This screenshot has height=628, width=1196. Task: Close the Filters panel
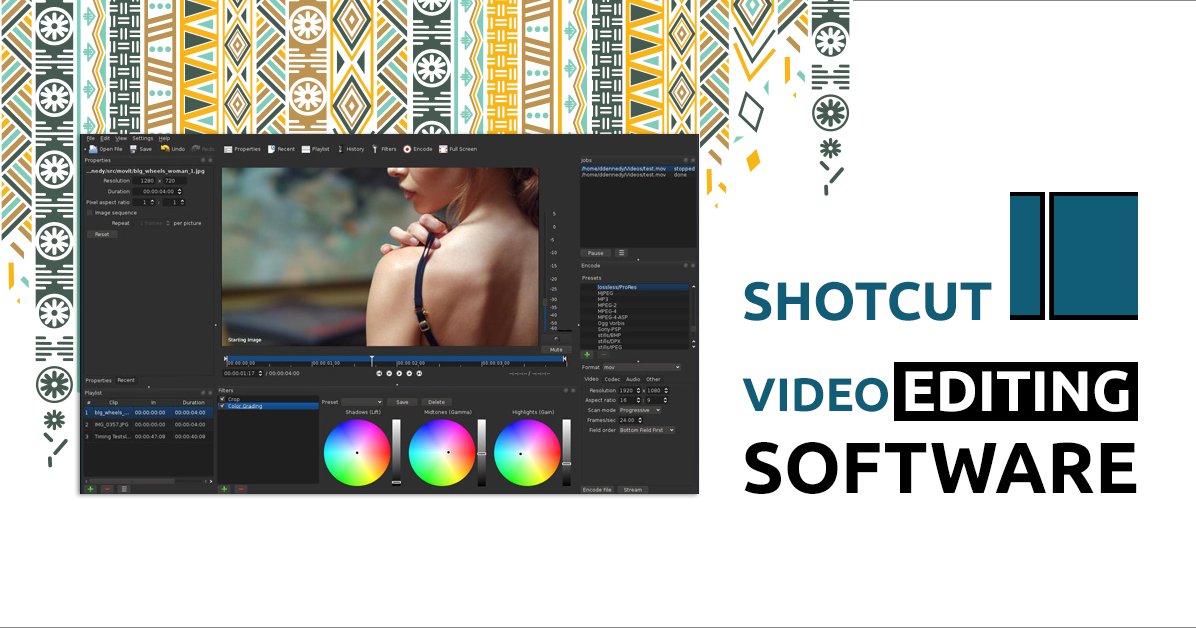click(x=574, y=391)
